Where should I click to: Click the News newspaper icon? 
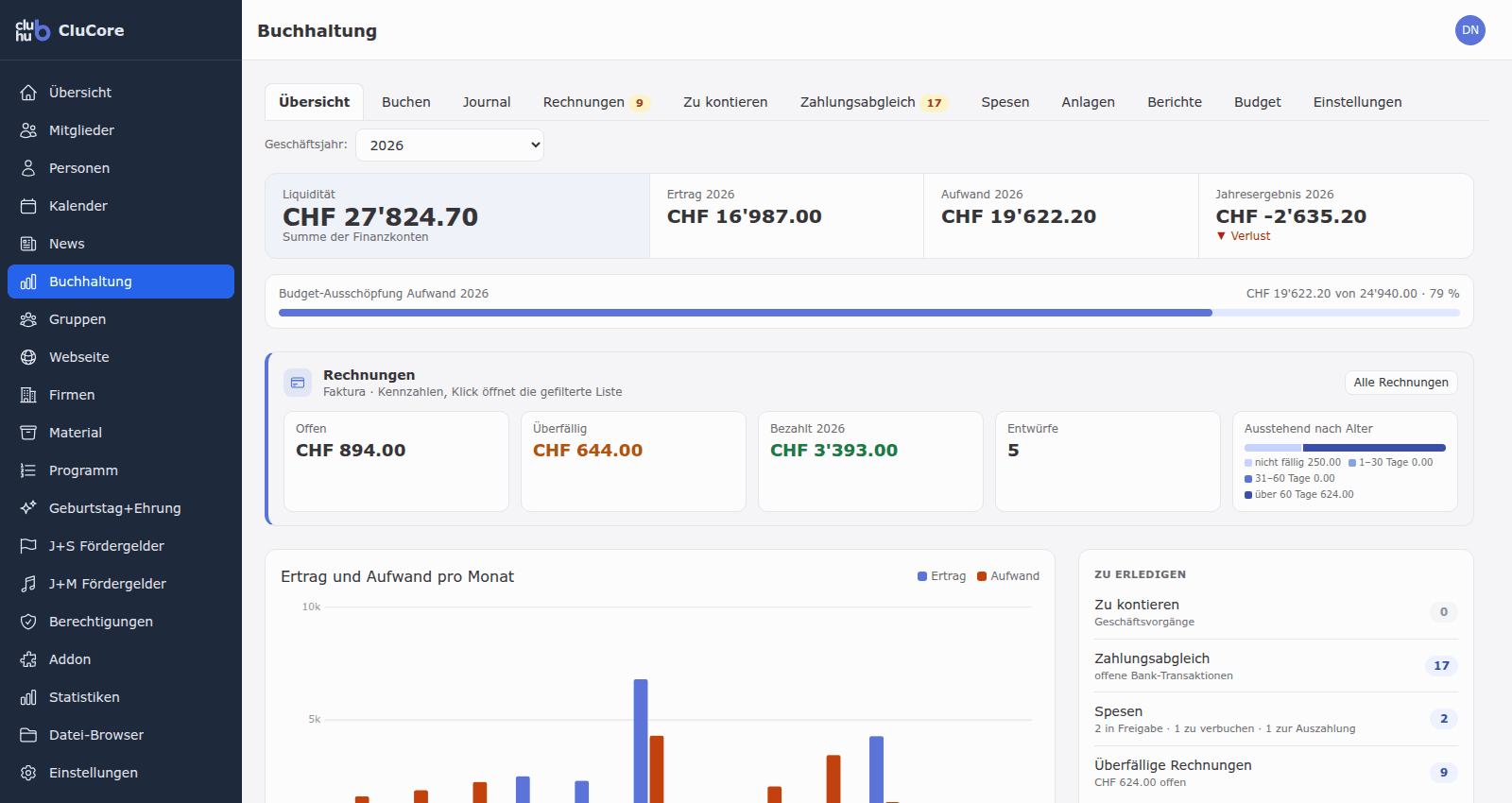click(28, 244)
